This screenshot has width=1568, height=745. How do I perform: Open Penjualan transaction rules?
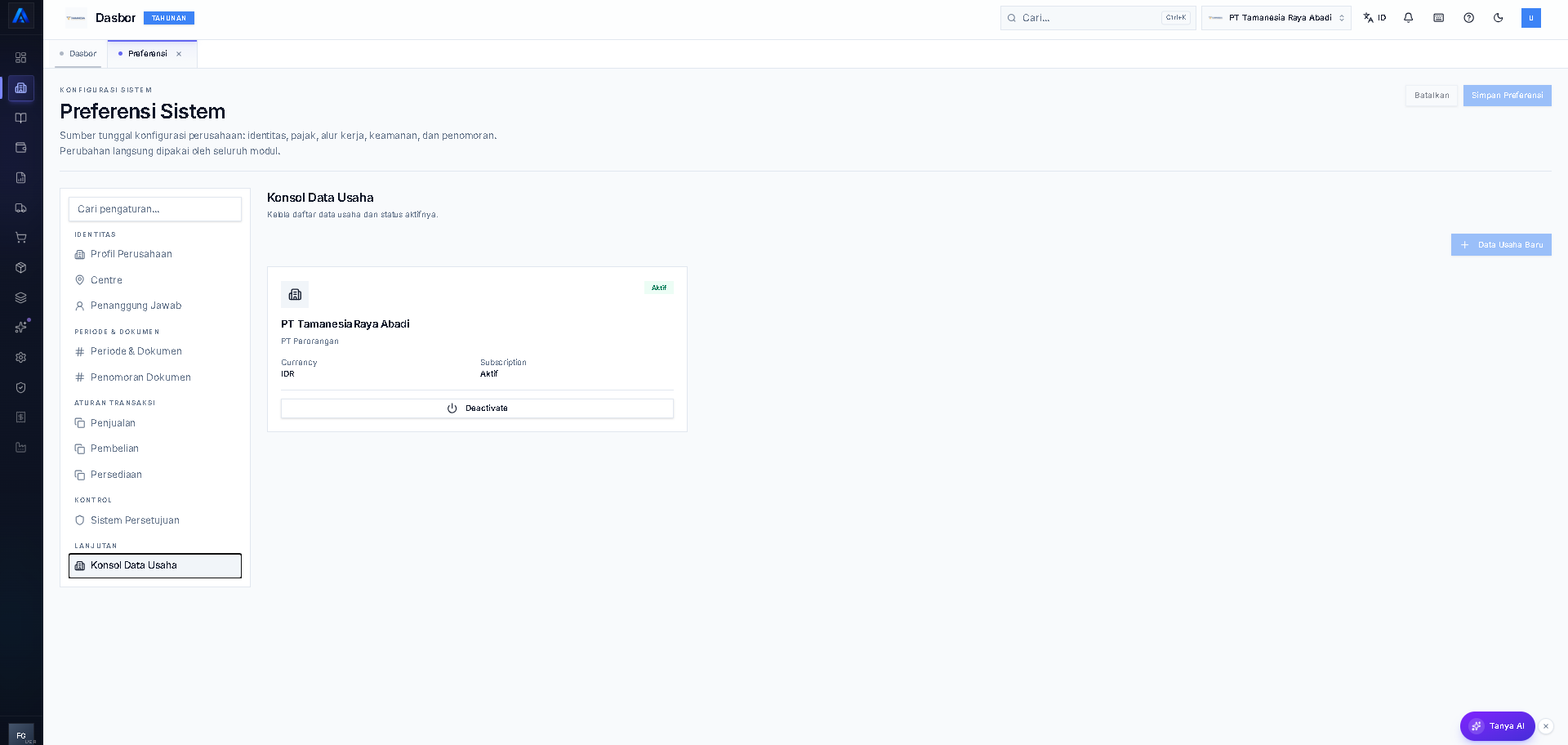[x=155, y=423]
